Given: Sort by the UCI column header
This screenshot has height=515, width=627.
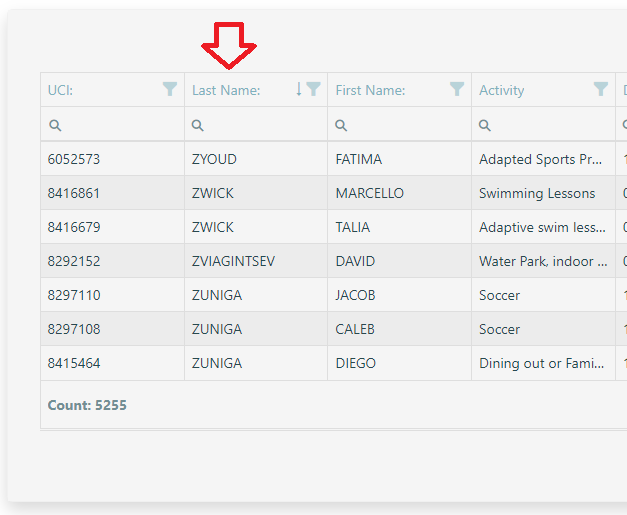Looking at the screenshot, I should [61, 90].
